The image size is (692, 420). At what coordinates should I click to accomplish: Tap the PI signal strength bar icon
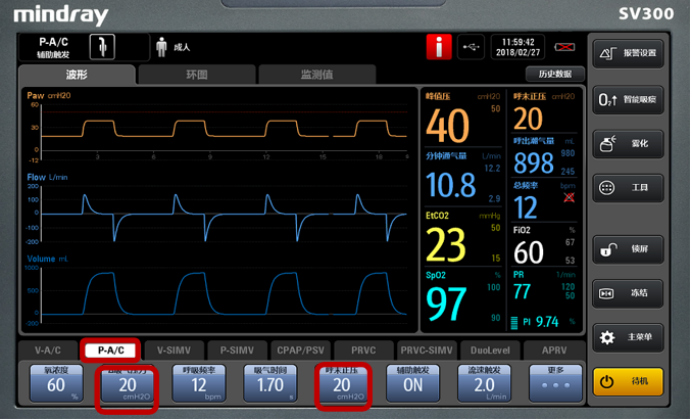click(514, 323)
